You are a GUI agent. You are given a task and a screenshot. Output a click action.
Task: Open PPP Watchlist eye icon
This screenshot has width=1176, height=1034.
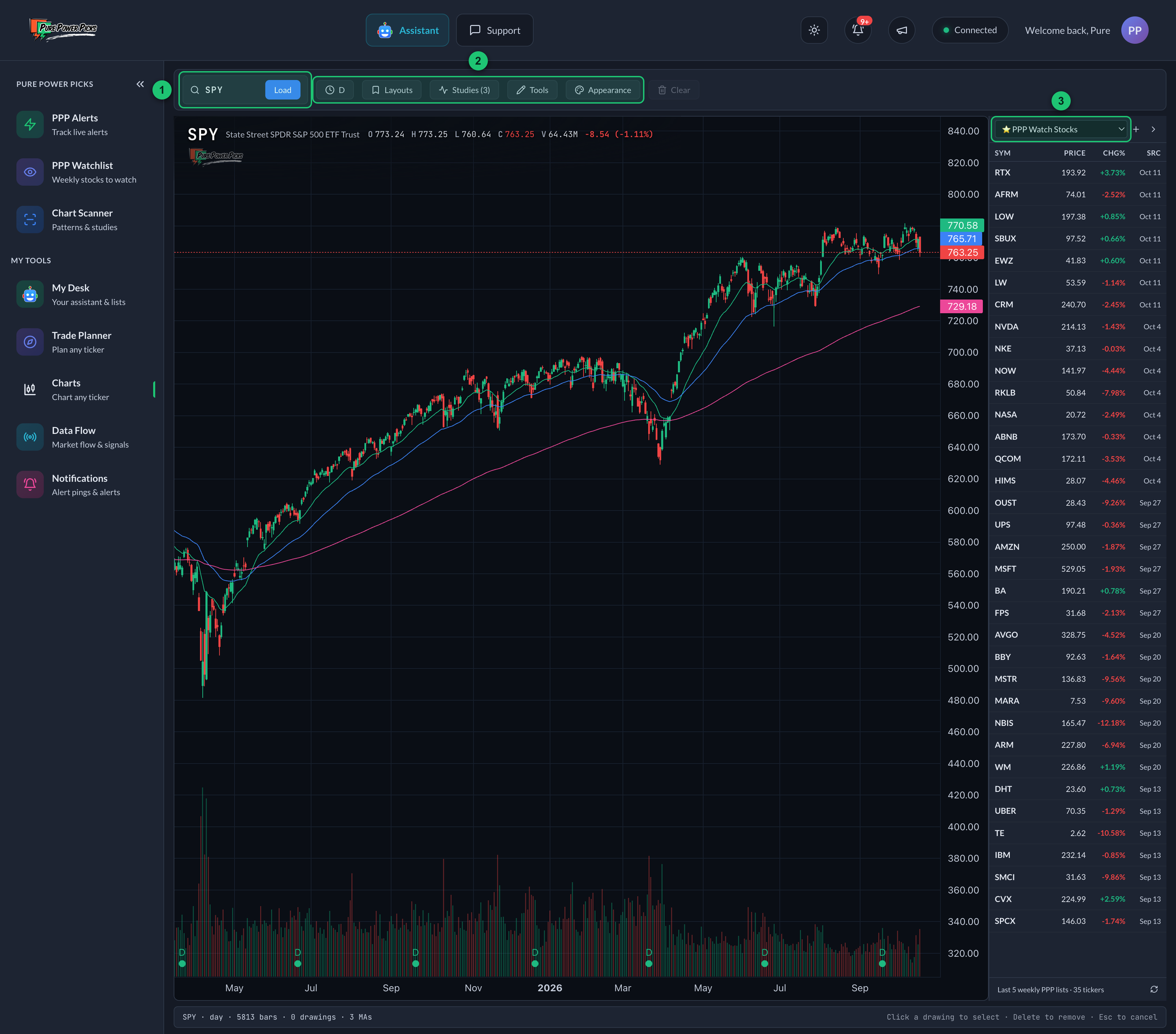30,172
